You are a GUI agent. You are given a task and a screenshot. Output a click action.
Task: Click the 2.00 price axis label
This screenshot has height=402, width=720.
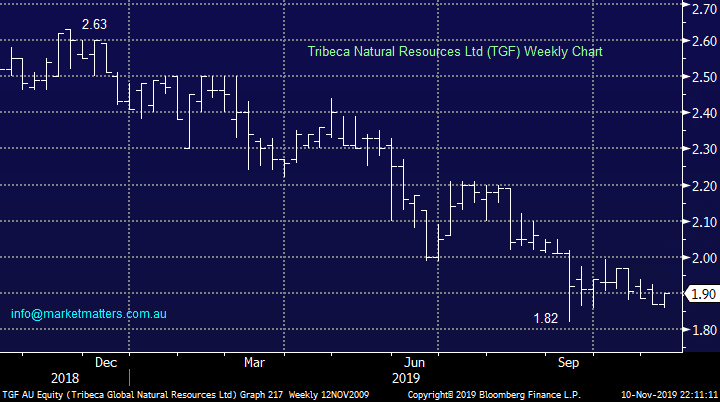pos(698,258)
